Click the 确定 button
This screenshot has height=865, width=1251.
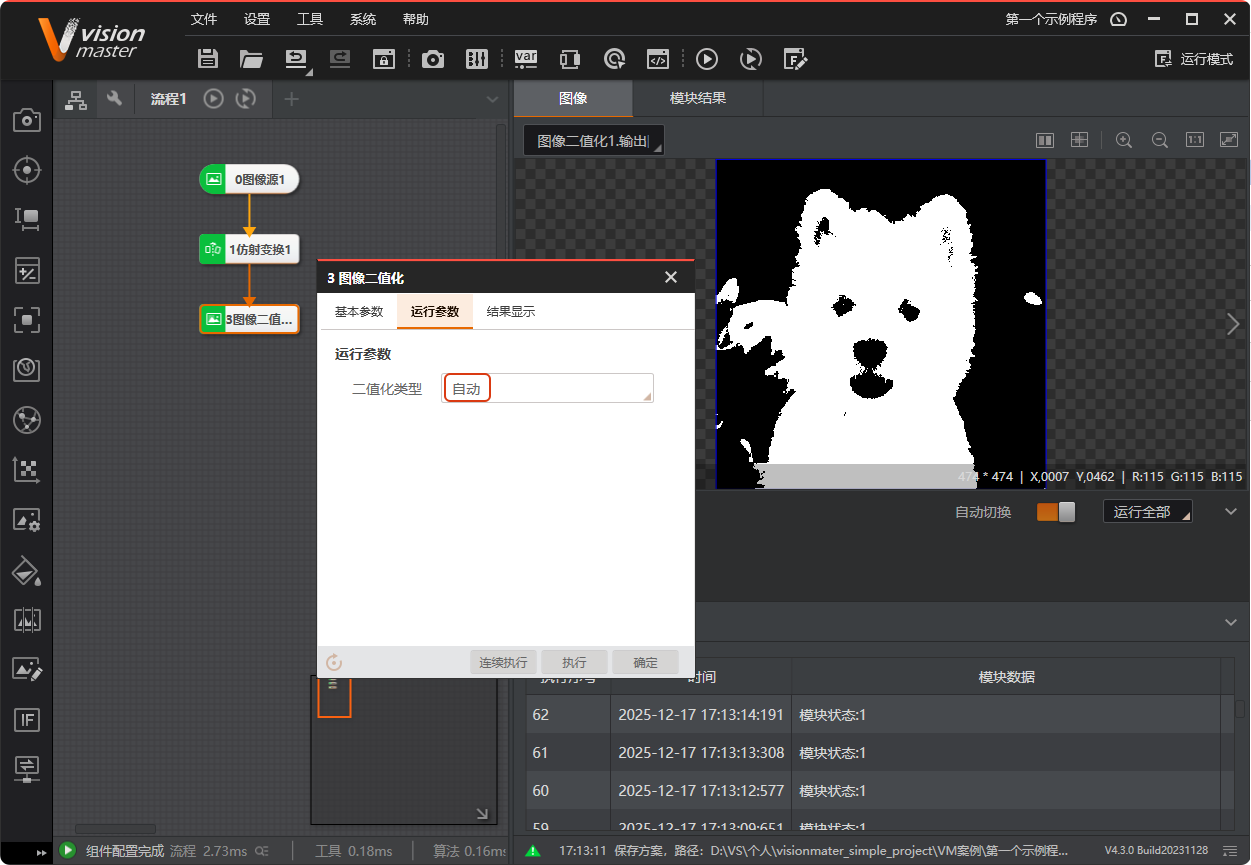coord(646,662)
